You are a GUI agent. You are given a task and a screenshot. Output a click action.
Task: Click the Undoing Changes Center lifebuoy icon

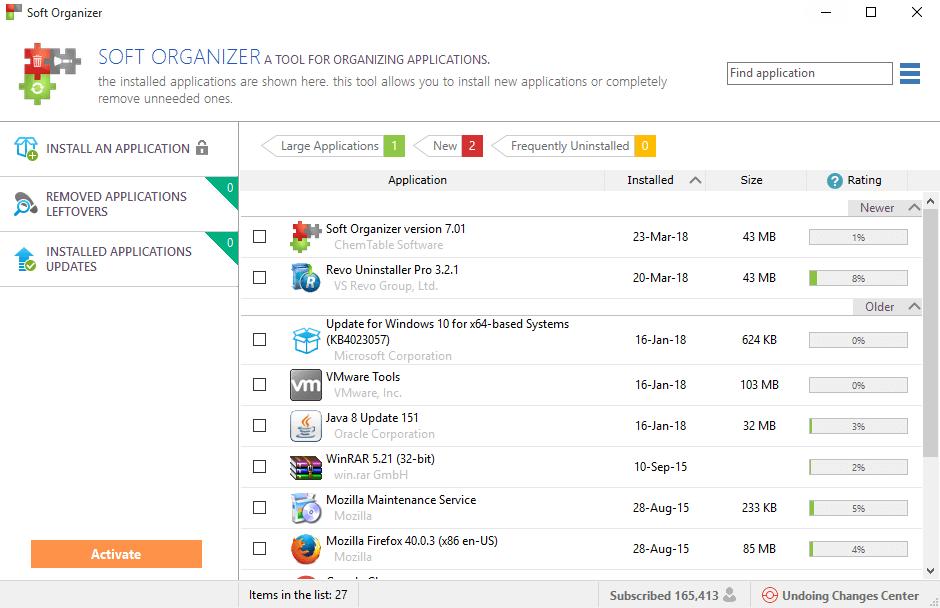click(x=770, y=595)
